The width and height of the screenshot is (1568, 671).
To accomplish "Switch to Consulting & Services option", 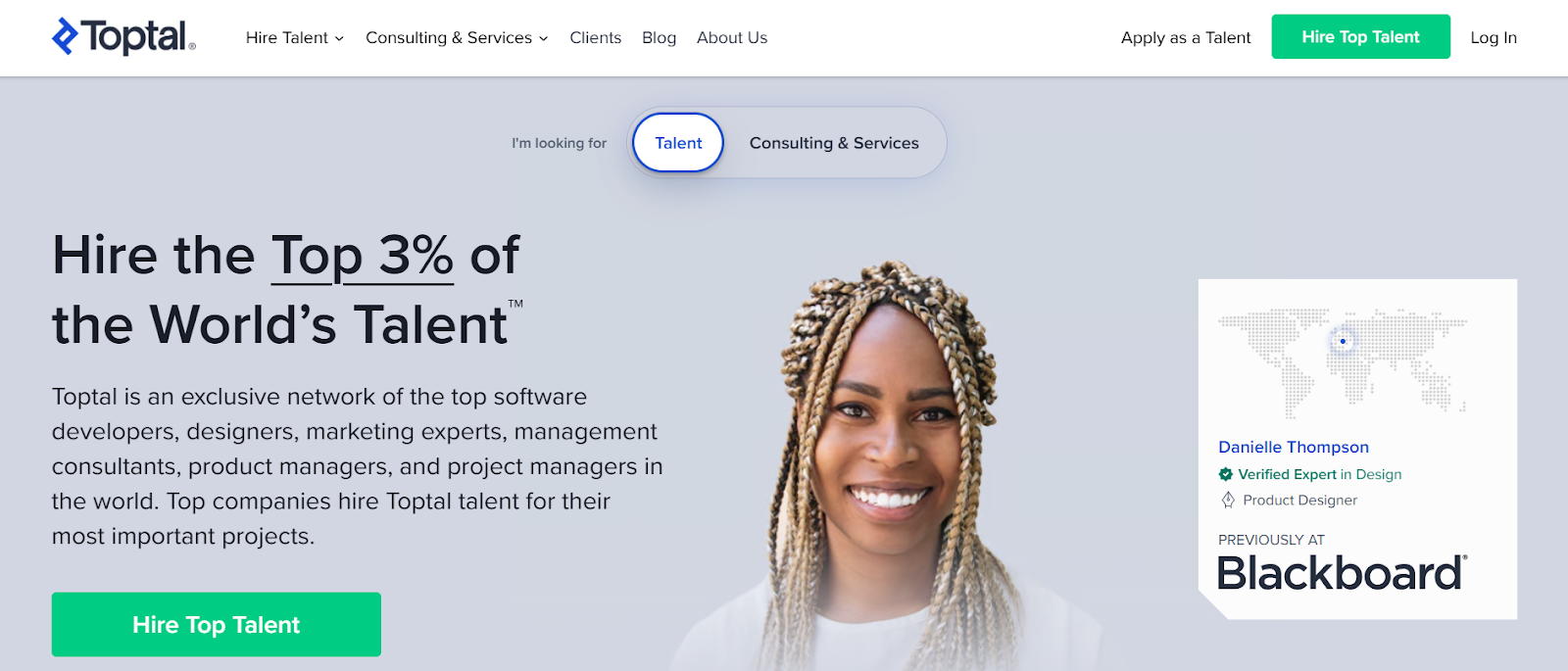I will pos(834,143).
